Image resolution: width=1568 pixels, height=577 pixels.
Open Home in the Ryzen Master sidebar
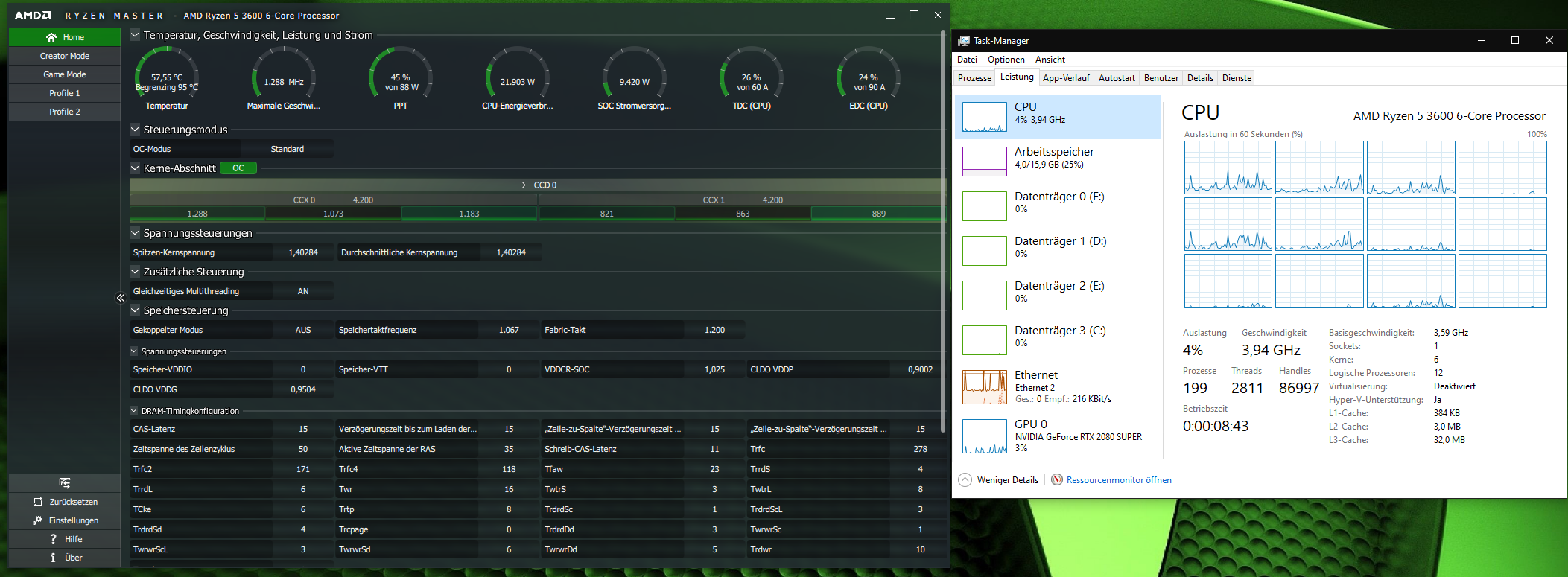pyautogui.click(x=65, y=37)
